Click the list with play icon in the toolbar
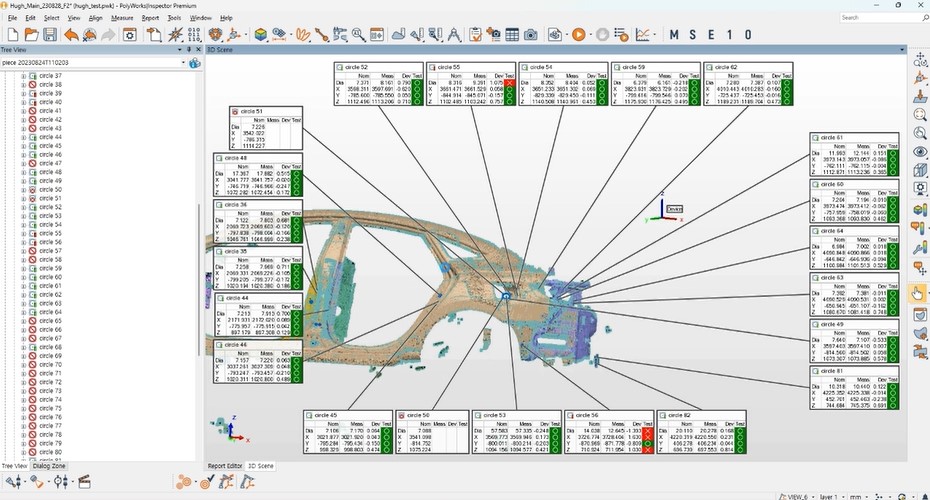The image size is (930, 500). [621, 35]
